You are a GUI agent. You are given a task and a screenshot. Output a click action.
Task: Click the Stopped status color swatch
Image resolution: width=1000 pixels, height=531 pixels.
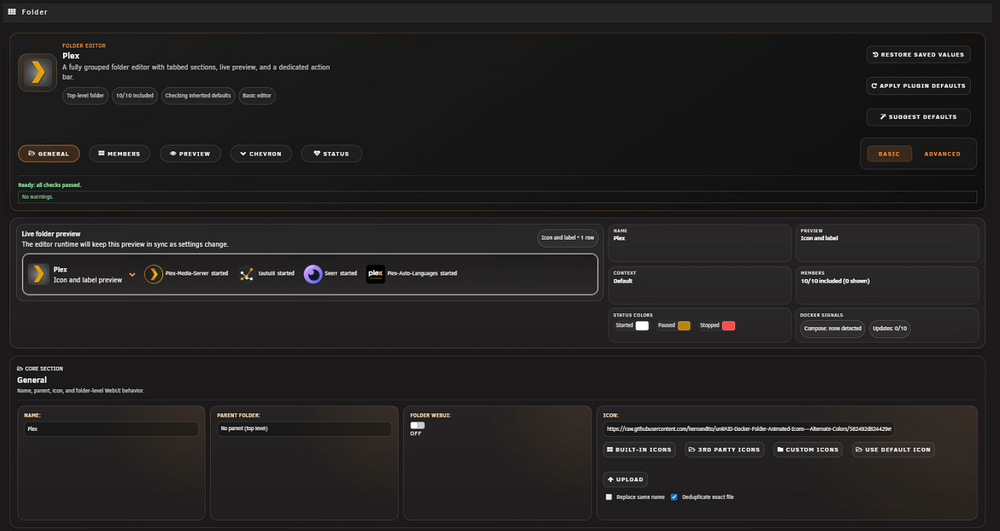pyautogui.click(x=728, y=326)
